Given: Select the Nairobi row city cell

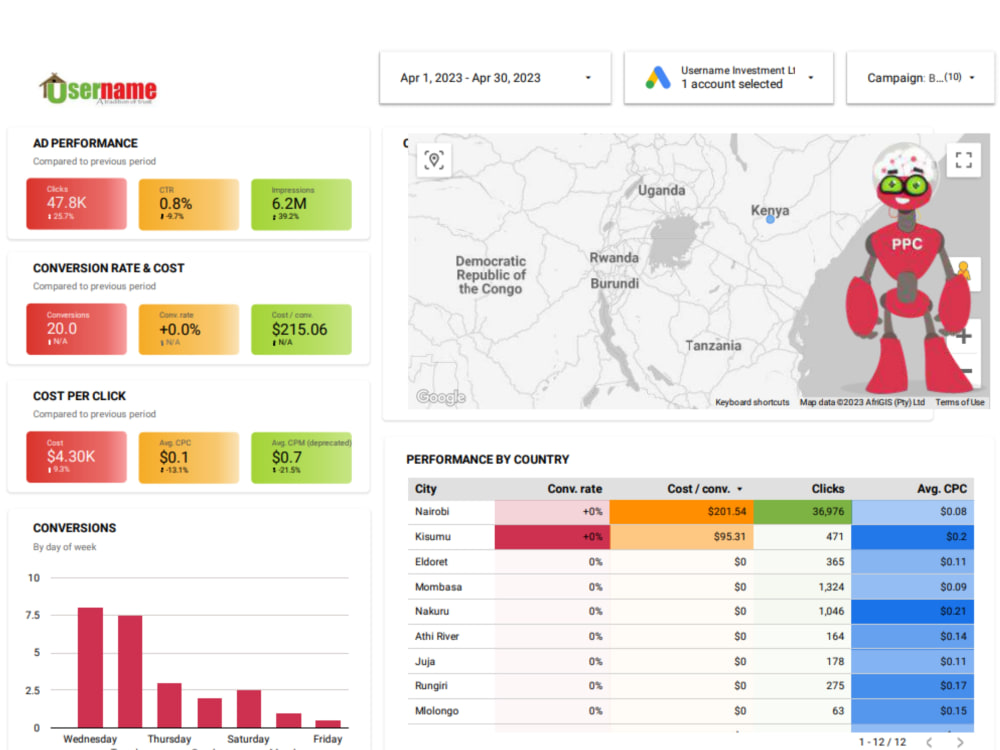Looking at the screenshot, I should pyautogui.click(x=452, y=511).
